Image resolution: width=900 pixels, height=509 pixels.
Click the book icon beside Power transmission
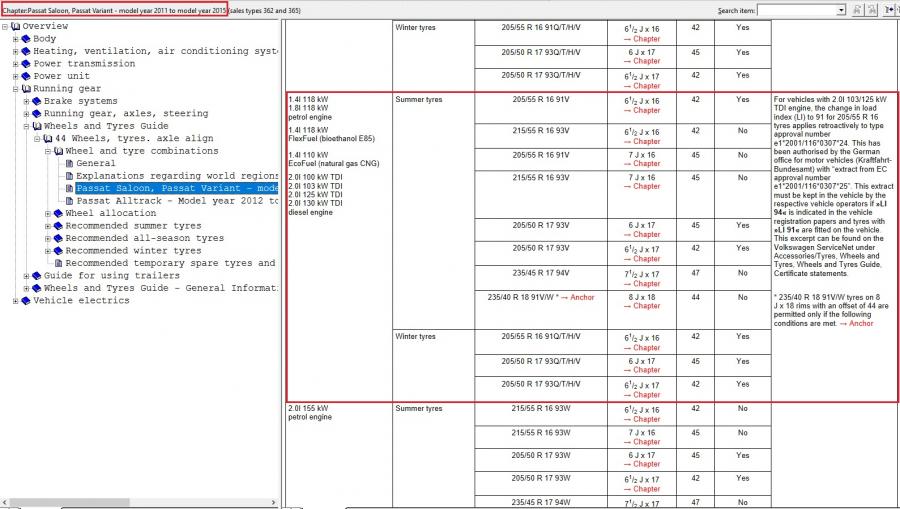click(25, 63)
